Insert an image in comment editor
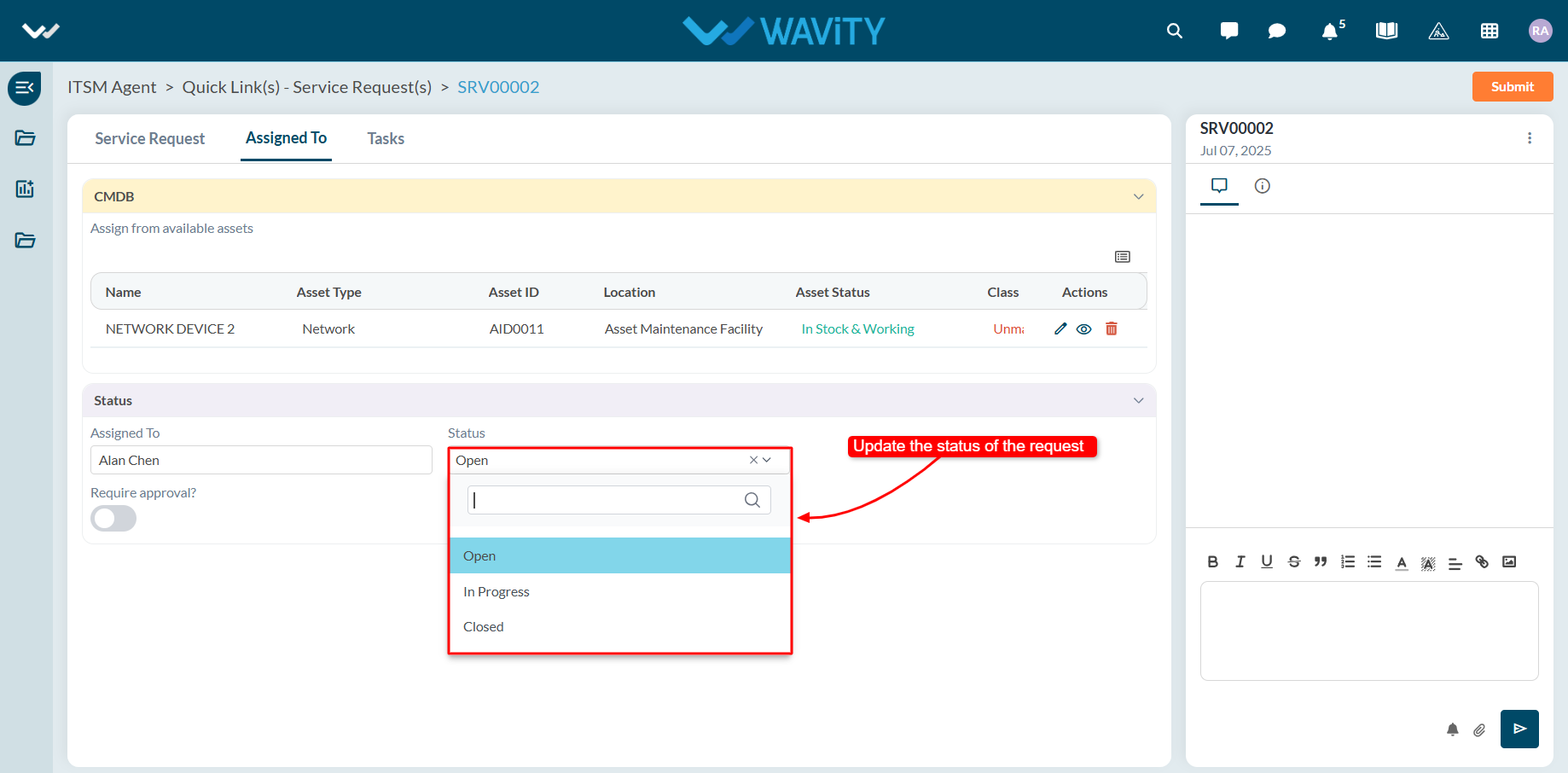The width and height of the screenshot is (1568, 773). (x=1509, y=561)
